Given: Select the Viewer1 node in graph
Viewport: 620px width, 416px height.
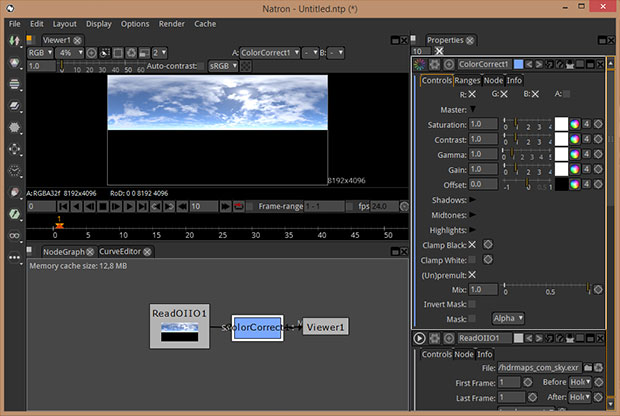Looking at the screenshot, I should tap(326, 327).
